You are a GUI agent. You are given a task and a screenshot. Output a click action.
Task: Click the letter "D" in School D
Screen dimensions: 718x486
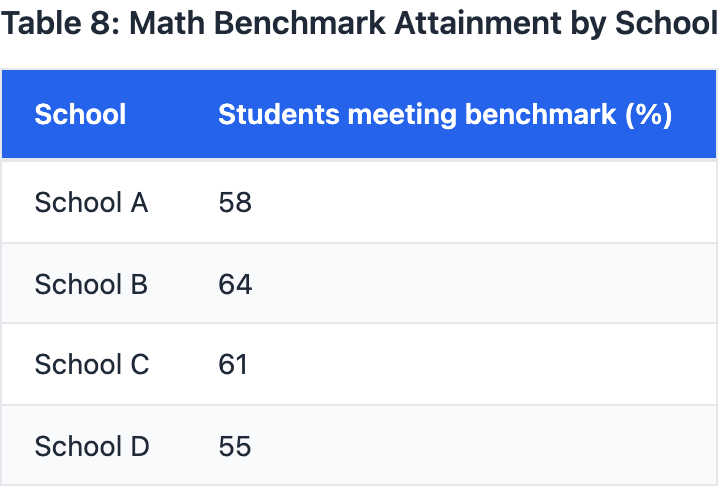139,446
